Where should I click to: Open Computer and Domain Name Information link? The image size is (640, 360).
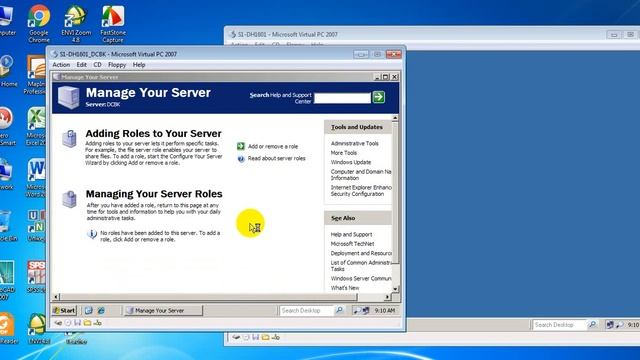point(361,175)
